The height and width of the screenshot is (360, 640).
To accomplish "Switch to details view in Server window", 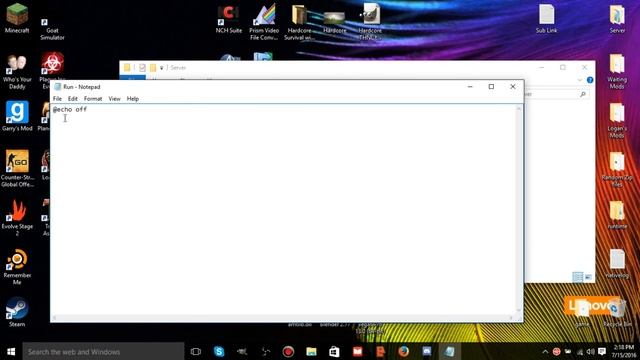I will point(578,277).
